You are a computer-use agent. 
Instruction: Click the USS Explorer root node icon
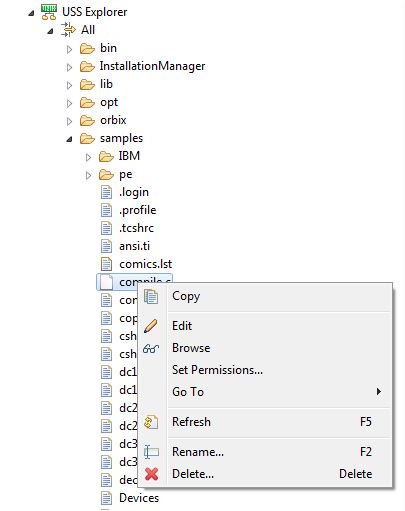[x=49, y=12]
